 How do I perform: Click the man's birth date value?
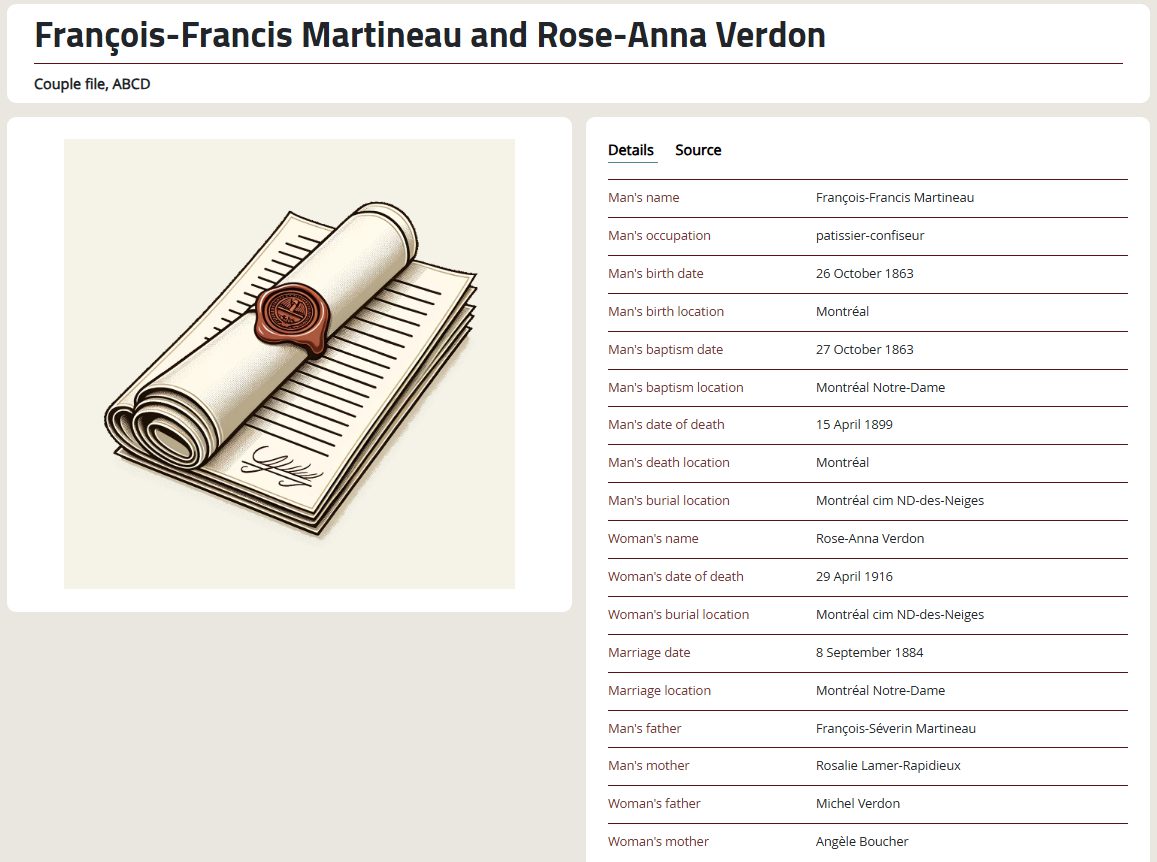[865, 274]
